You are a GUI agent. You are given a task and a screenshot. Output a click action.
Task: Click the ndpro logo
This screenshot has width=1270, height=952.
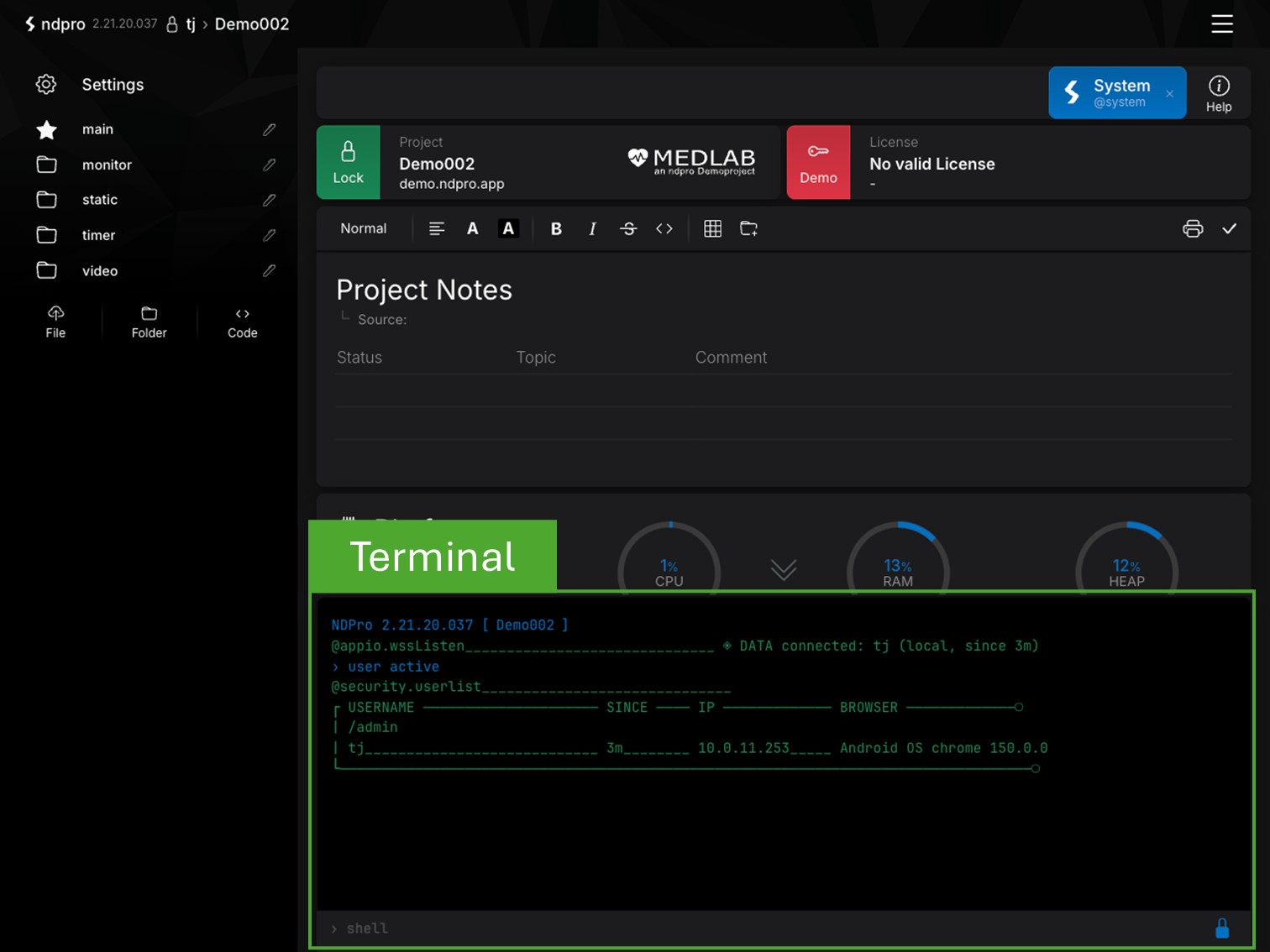click(x=55, y=24)
